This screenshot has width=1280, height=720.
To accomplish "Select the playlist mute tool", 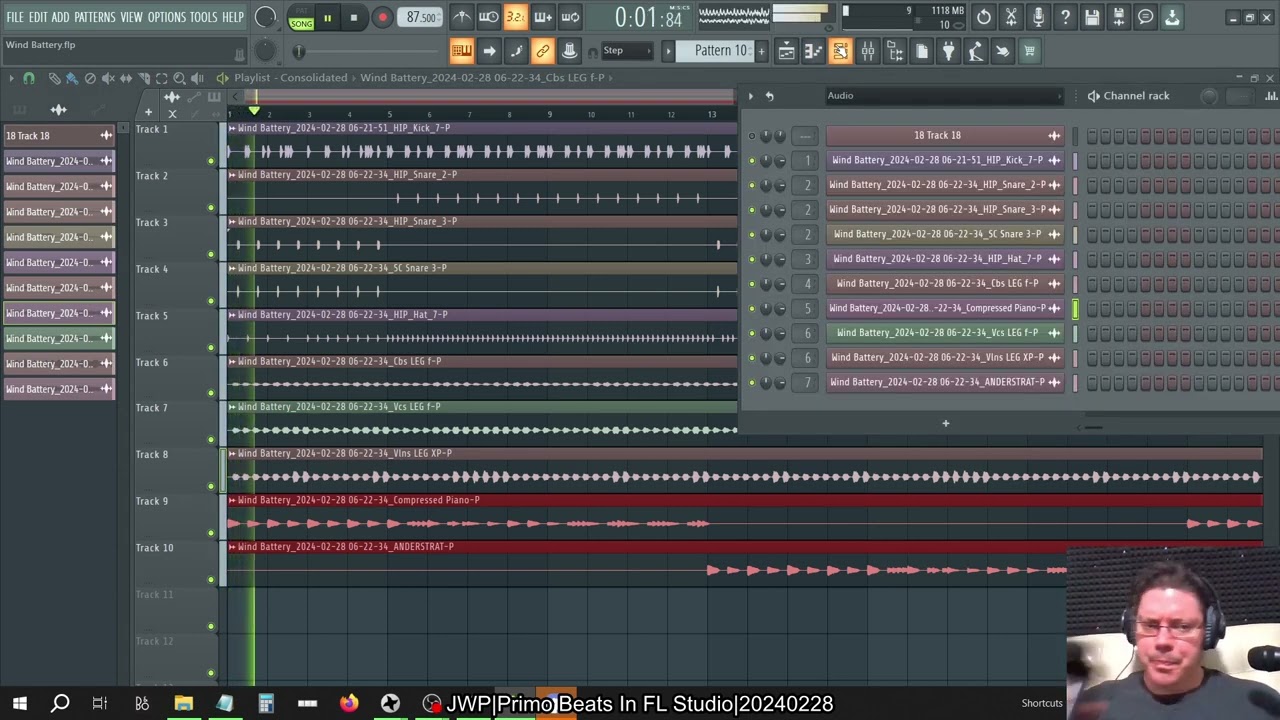I will click(x=108, y=77).
